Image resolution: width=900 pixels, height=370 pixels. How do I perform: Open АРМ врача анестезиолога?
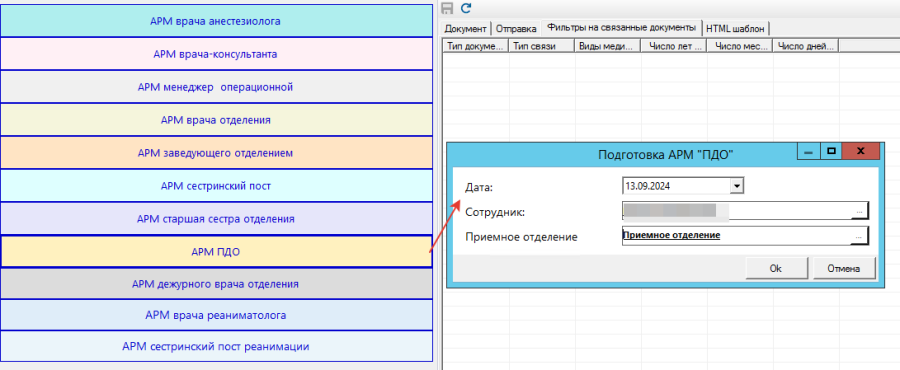[x=216, y=21]
